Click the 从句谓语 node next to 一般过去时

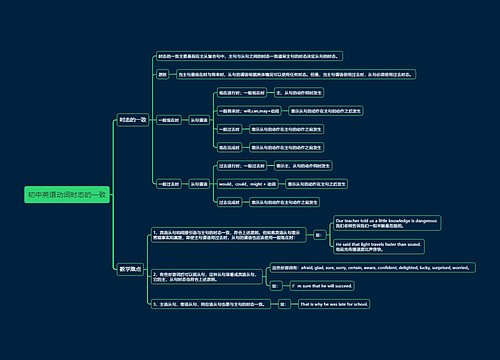click(x=199, y=184)
